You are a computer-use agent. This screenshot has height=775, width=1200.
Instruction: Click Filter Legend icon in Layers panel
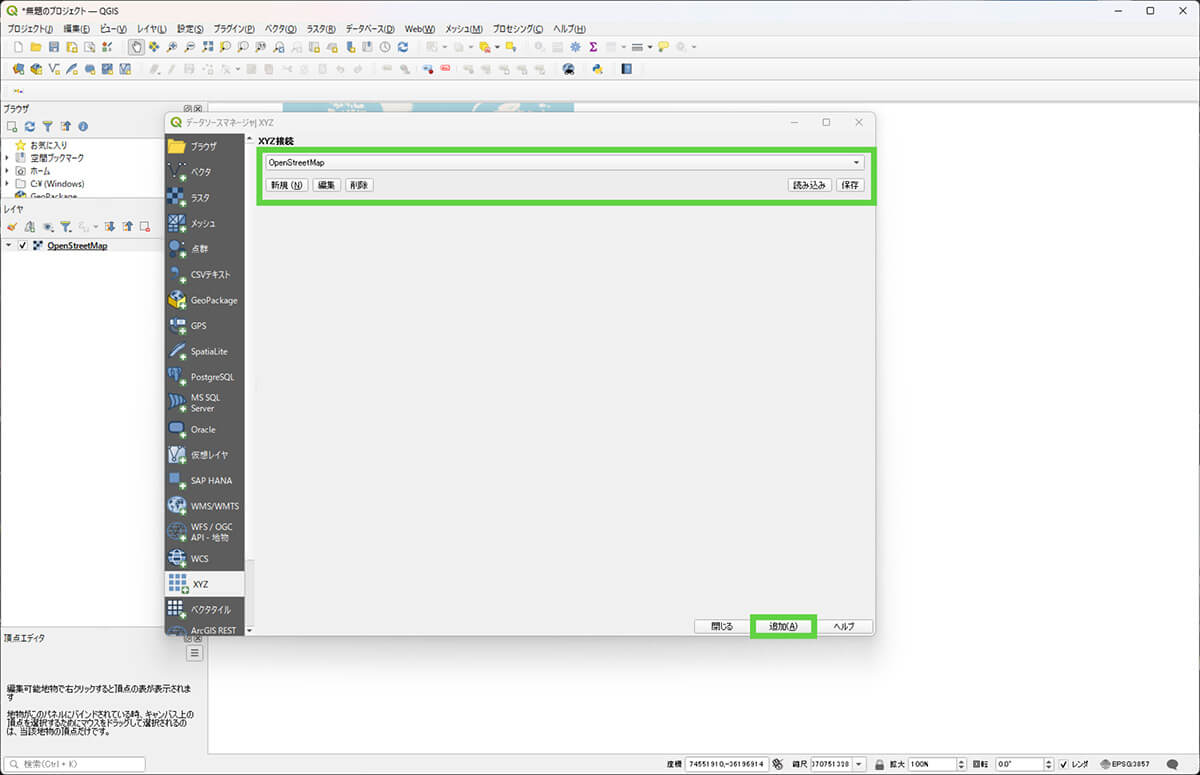(65, 227)
